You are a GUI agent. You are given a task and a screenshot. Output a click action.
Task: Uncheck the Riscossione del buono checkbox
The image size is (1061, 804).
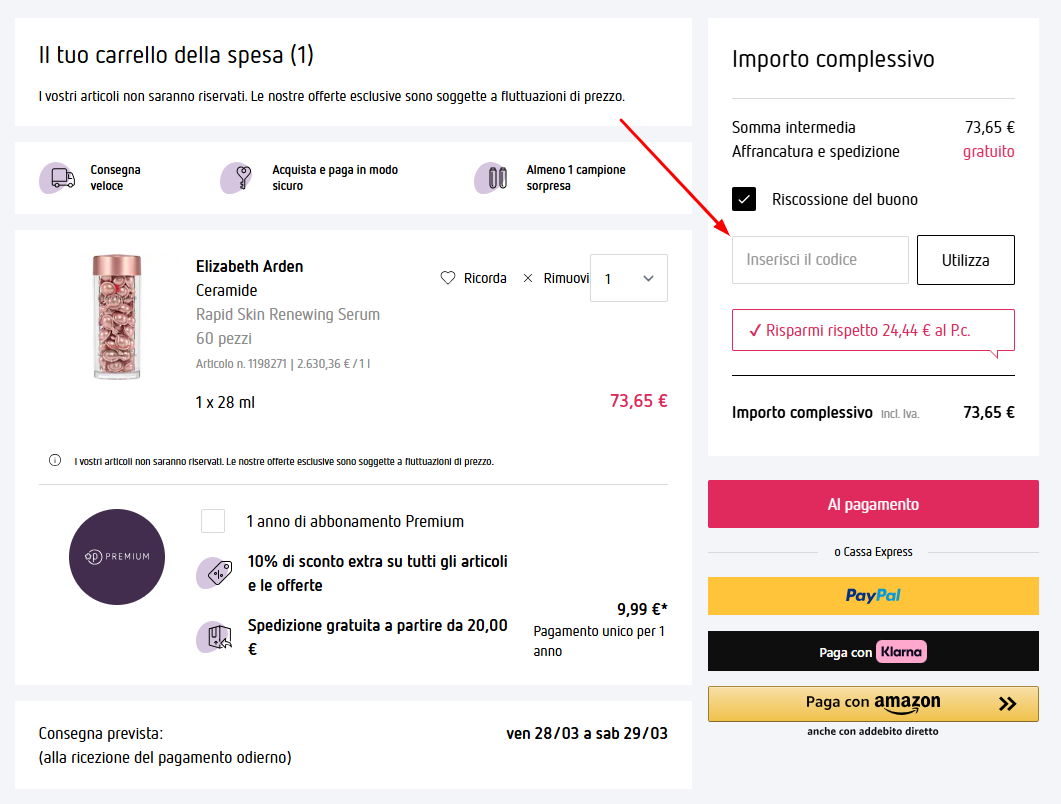744,199
